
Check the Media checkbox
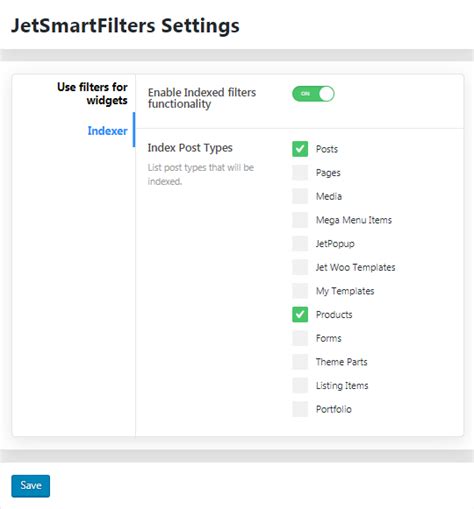coord(300,196)
